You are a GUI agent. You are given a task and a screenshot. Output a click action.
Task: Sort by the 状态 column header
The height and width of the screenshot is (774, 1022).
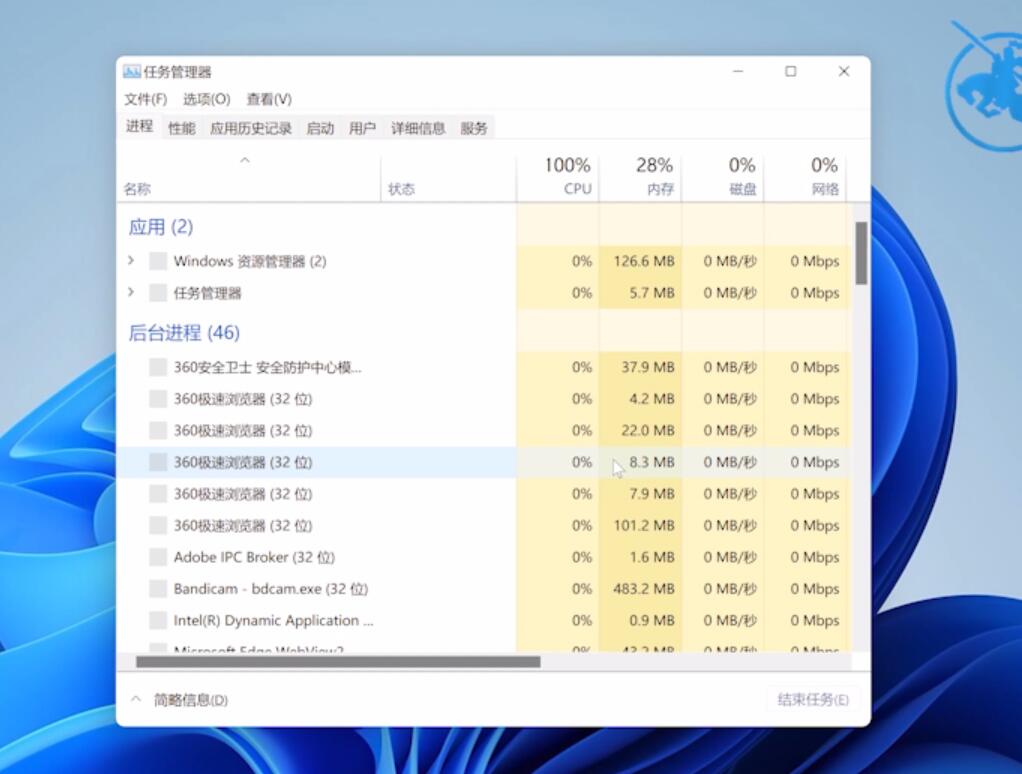coord(448,177)
